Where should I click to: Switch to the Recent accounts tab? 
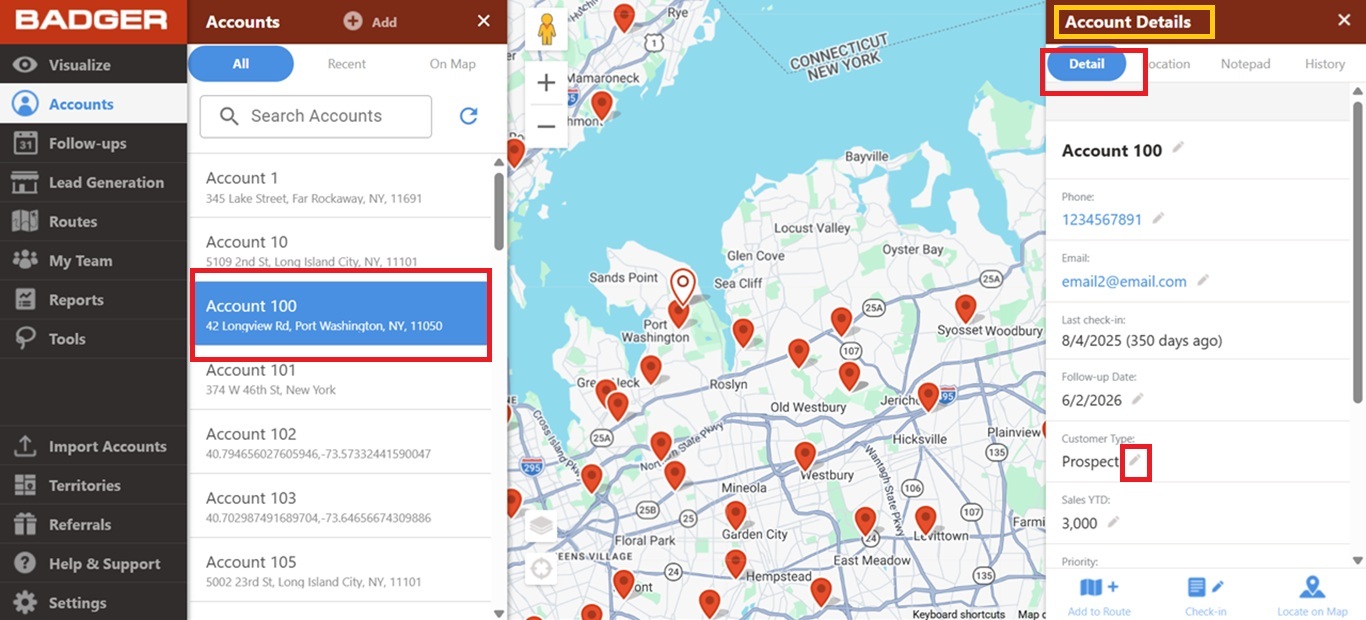[x=347, y=64]
